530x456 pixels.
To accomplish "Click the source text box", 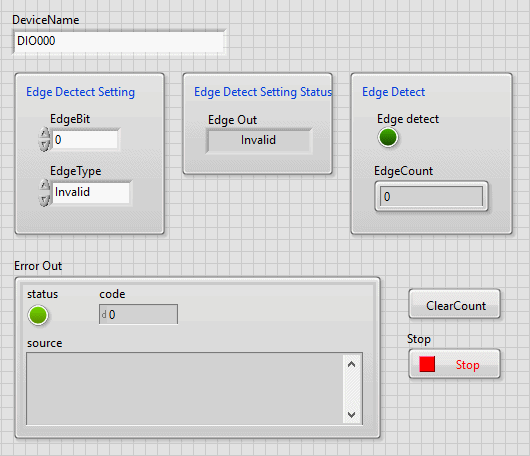I will 185,388.
